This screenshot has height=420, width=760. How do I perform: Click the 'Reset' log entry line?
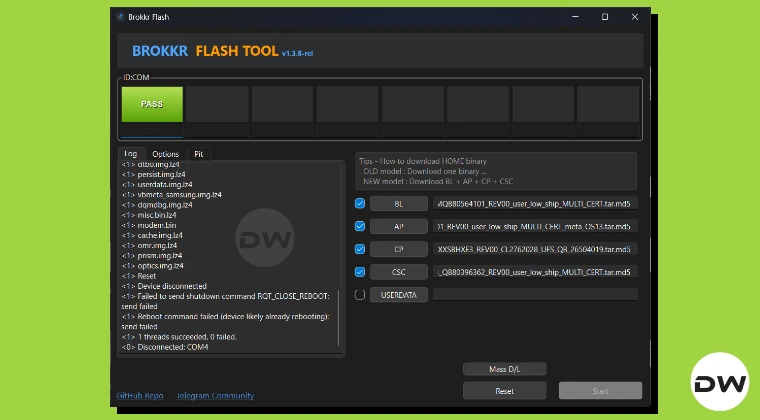click(139, 276)
